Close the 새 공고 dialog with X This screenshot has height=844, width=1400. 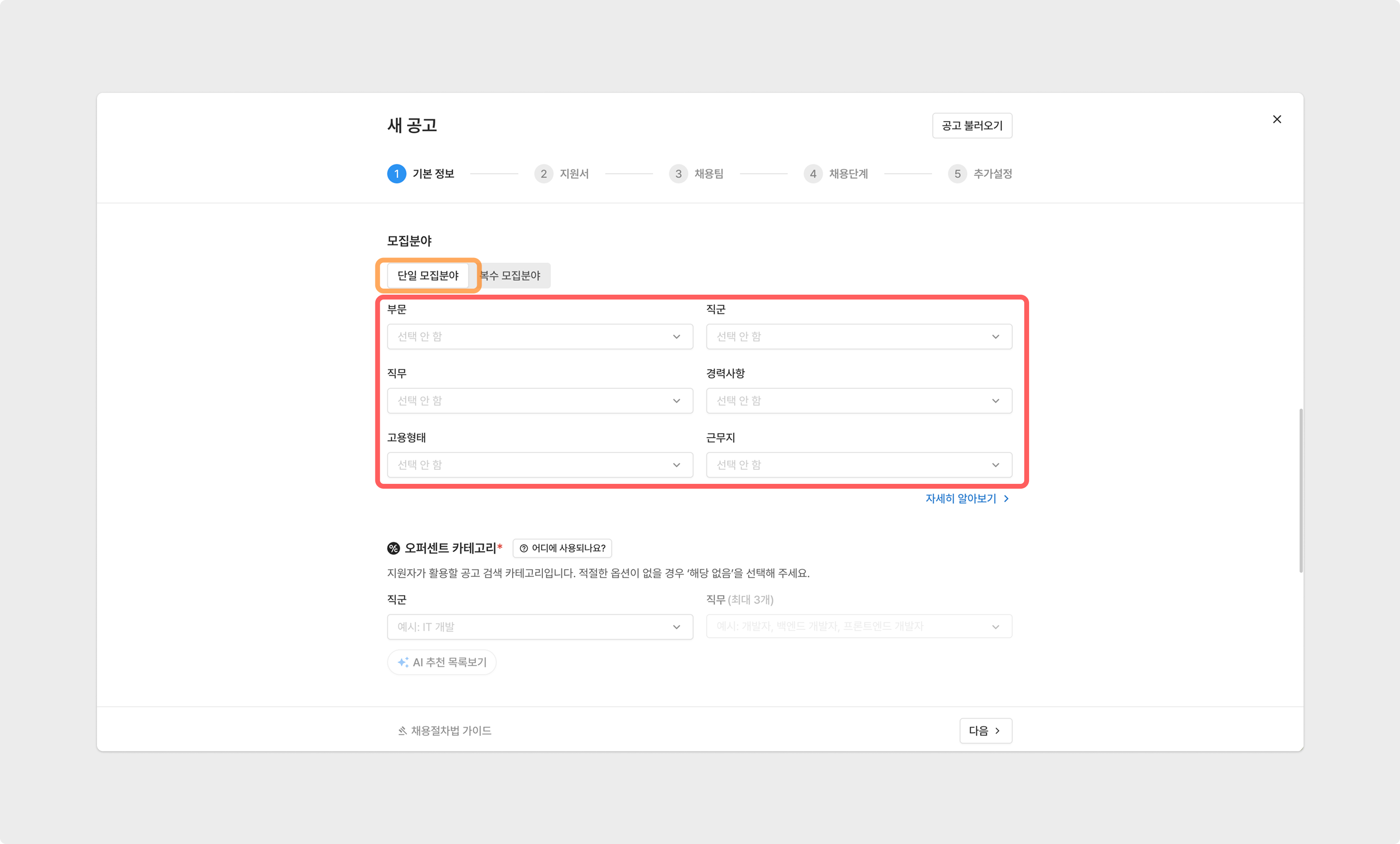[1277, 119]
